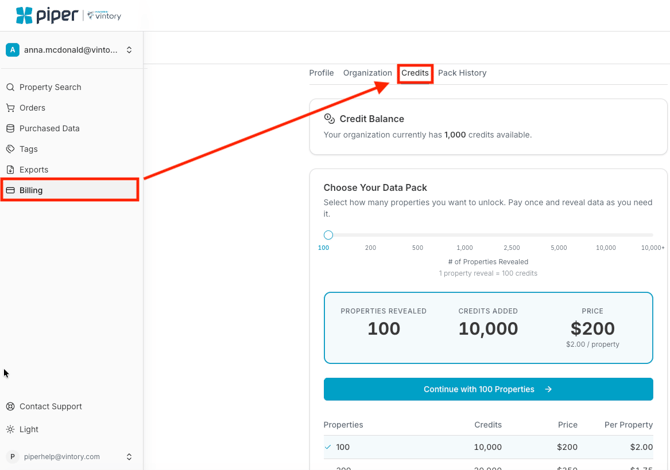Click the Billing credit card icon
670x470 pixels.
coord(11,190)
